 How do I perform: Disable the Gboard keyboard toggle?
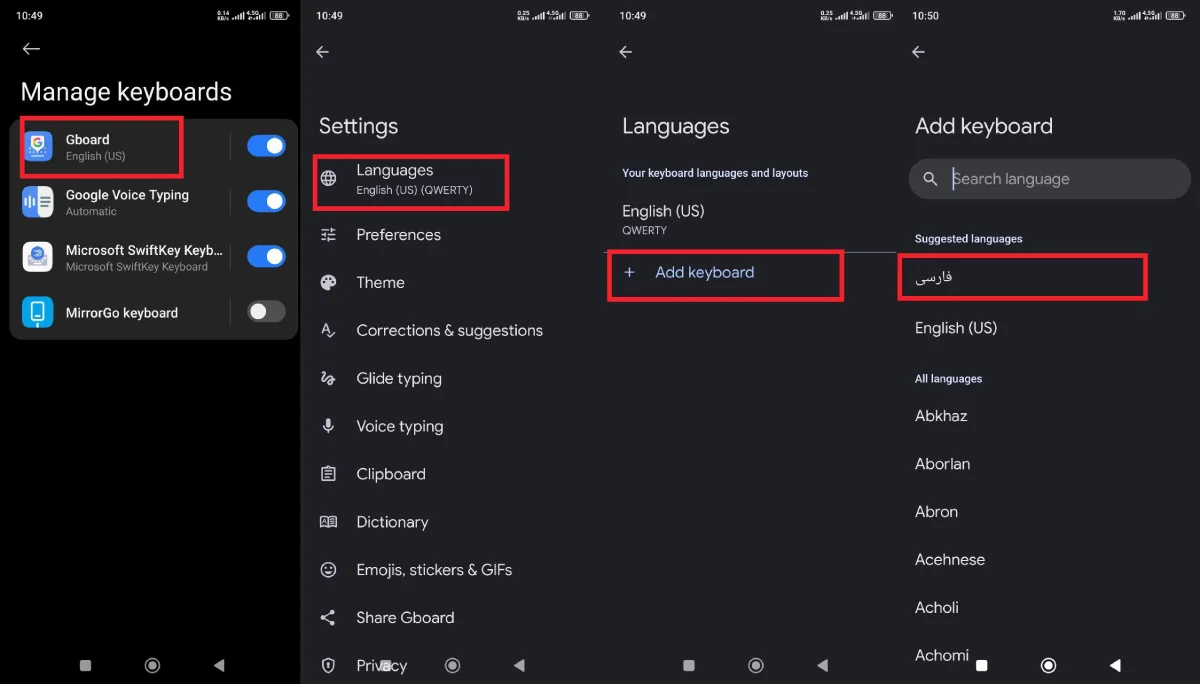click(266, 147)
